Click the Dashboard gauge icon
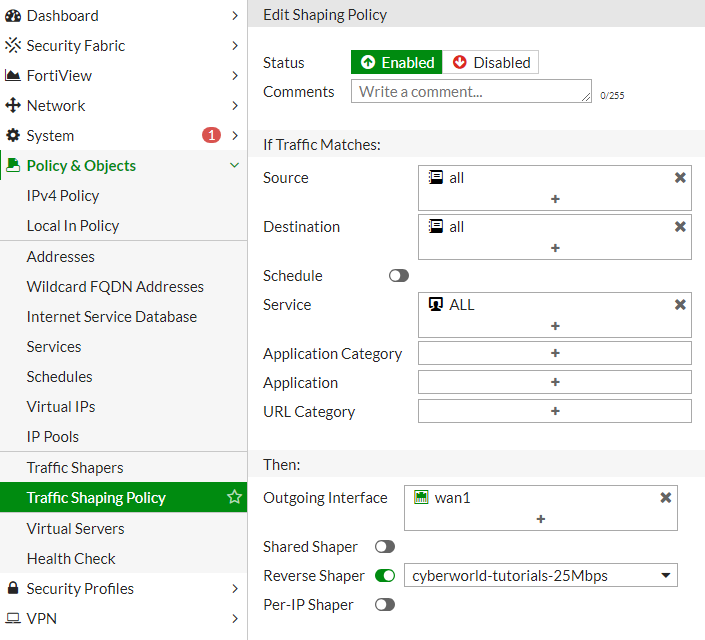 click(x=13, y=16)
